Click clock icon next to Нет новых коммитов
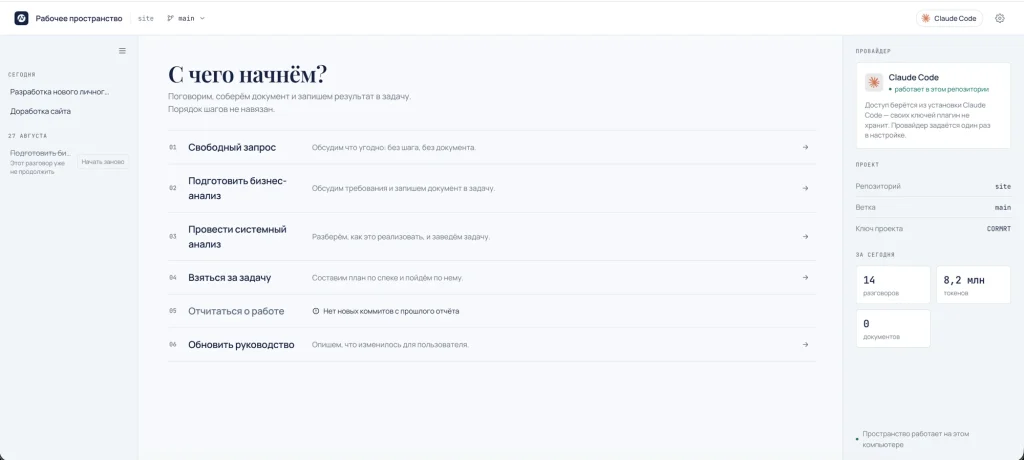 click(316, 311)
